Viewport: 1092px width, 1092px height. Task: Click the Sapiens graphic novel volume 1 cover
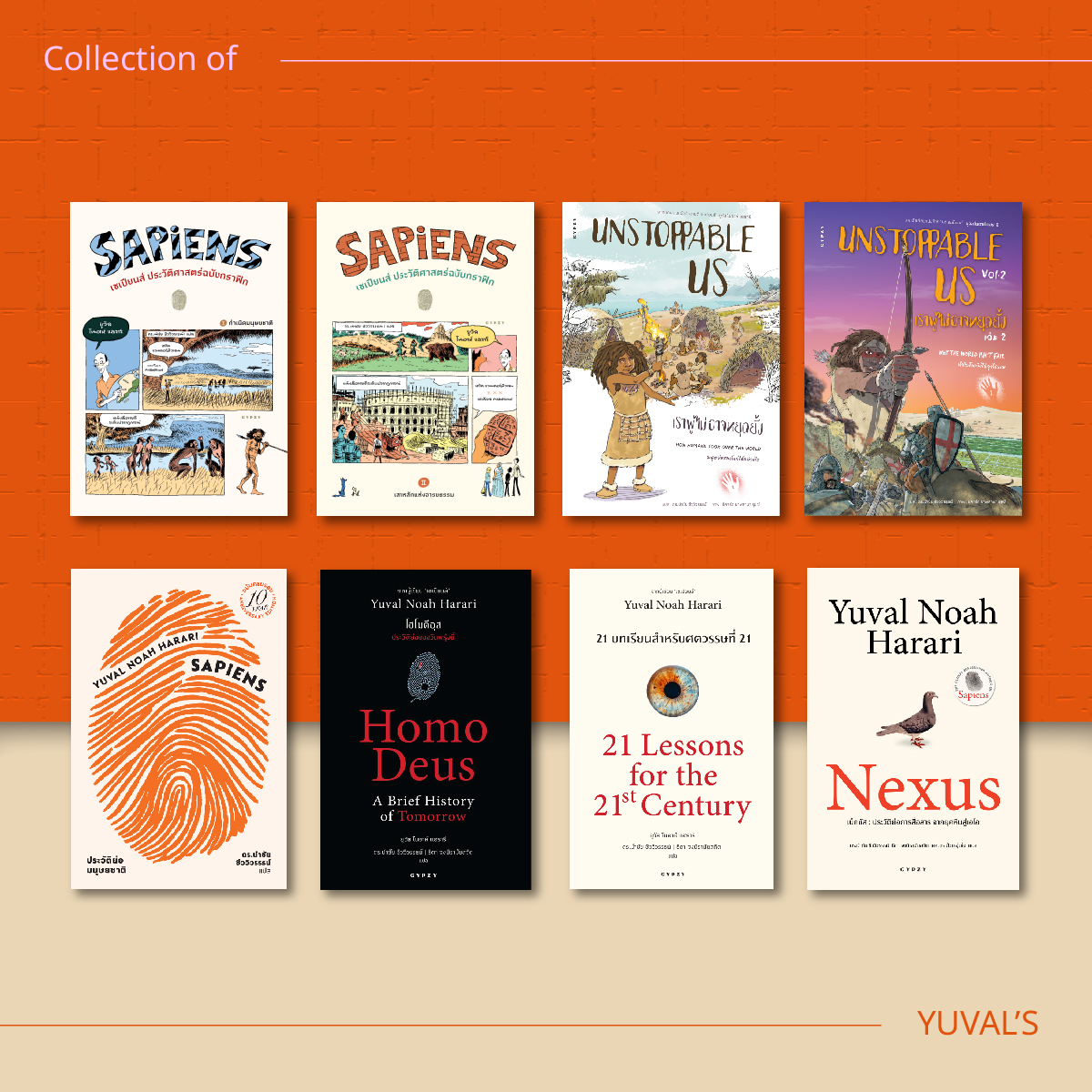[x=179, y=359]
